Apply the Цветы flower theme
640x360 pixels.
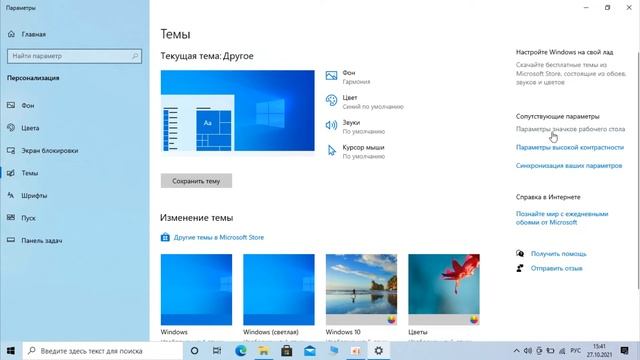(444, 289)
